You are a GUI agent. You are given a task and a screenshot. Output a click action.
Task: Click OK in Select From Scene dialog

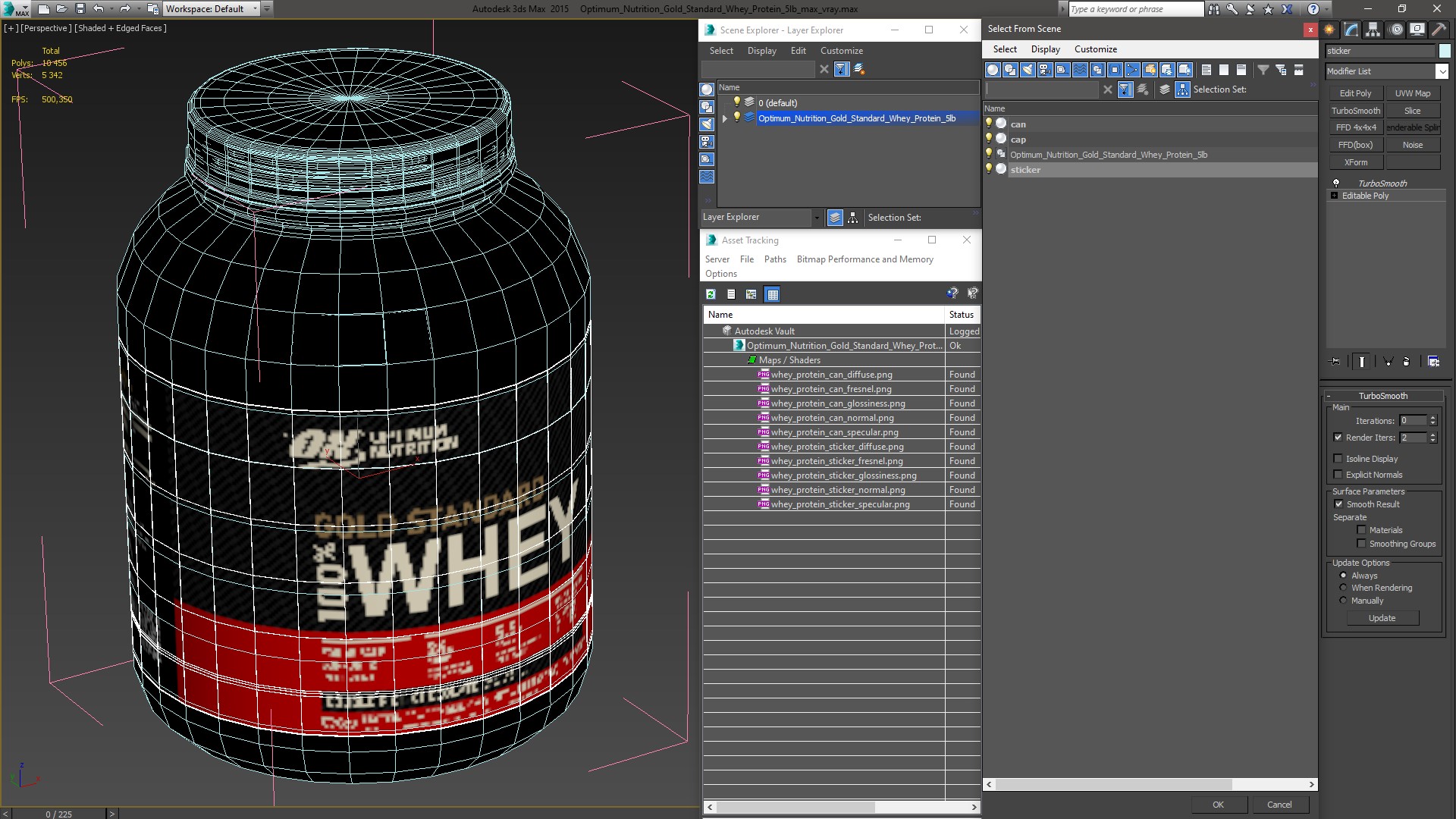click(x=1218, y=805)
